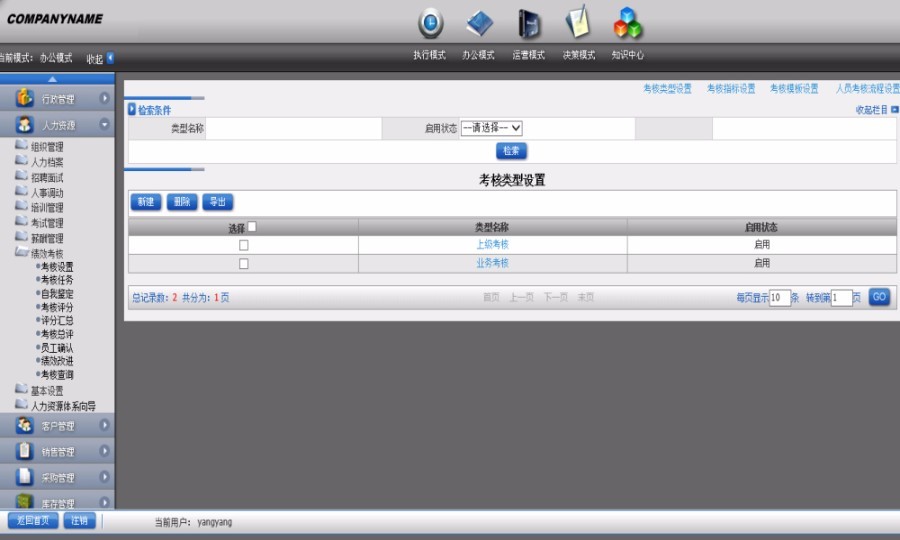
Task: Open the 办公模式 book icon
Action: coord(479,24)
